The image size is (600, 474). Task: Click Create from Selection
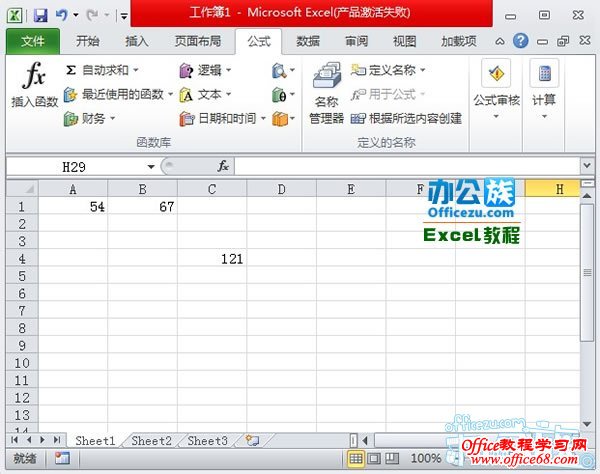pyautogui.click(x=406, y=119)
